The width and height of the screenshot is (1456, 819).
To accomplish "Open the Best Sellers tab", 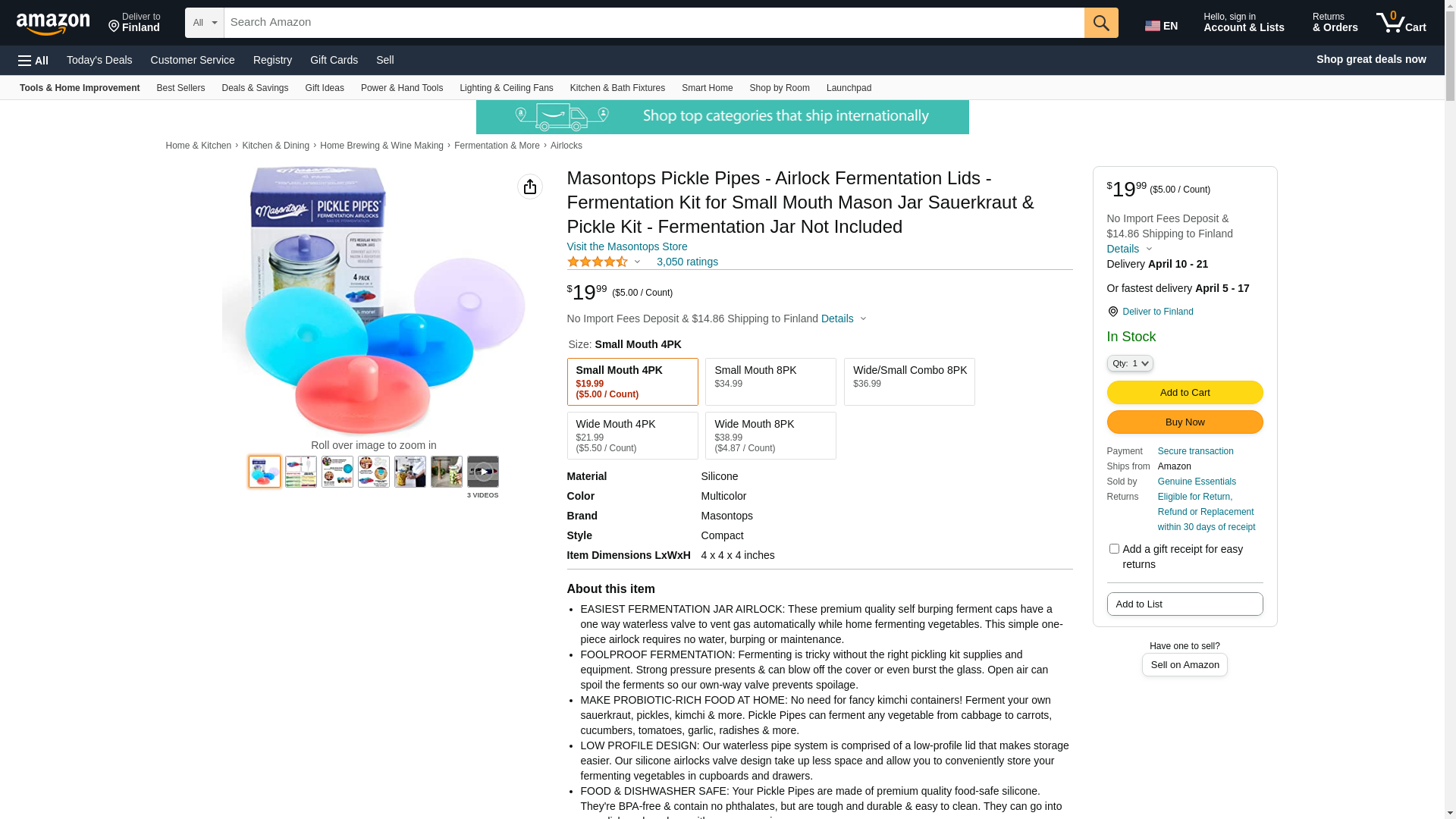I will pos(180,88).
